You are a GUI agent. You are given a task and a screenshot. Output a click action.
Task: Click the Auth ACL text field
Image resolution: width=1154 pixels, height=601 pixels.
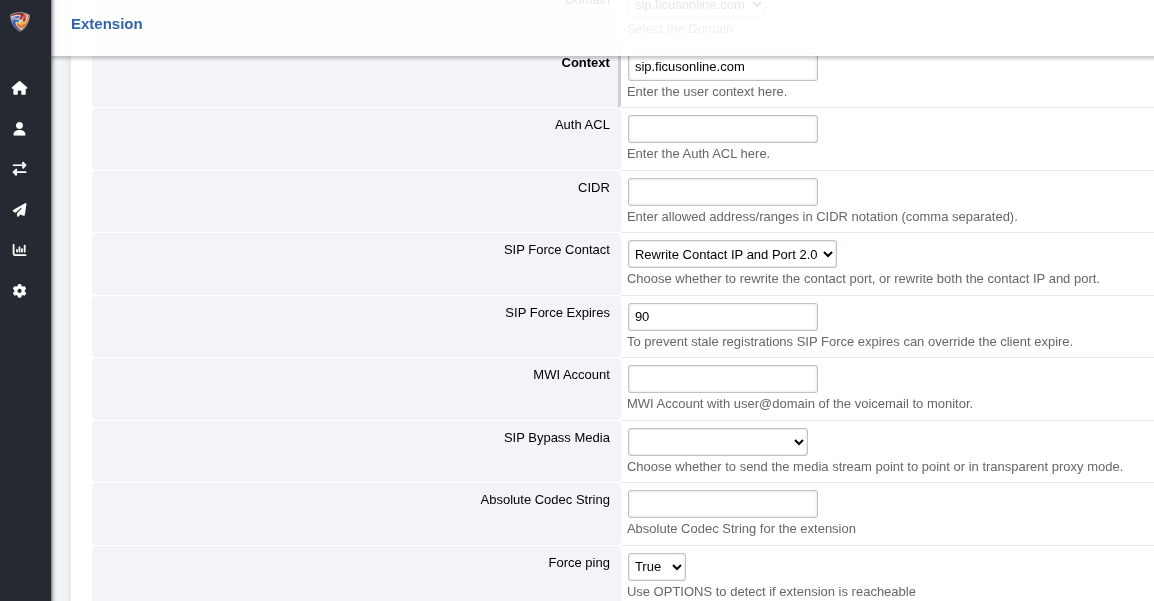(x=722, y=129)
